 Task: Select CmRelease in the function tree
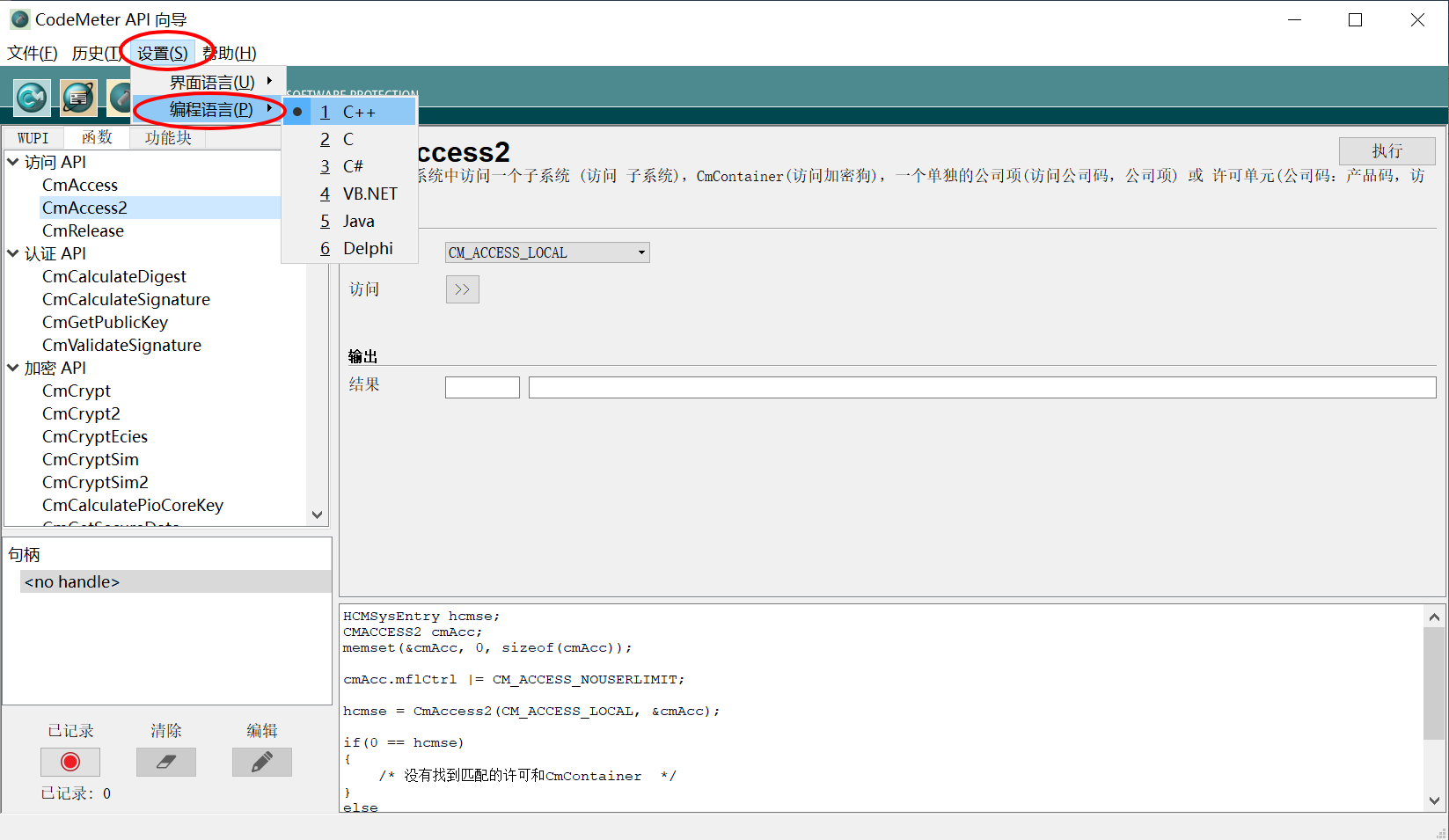(83, 230)
